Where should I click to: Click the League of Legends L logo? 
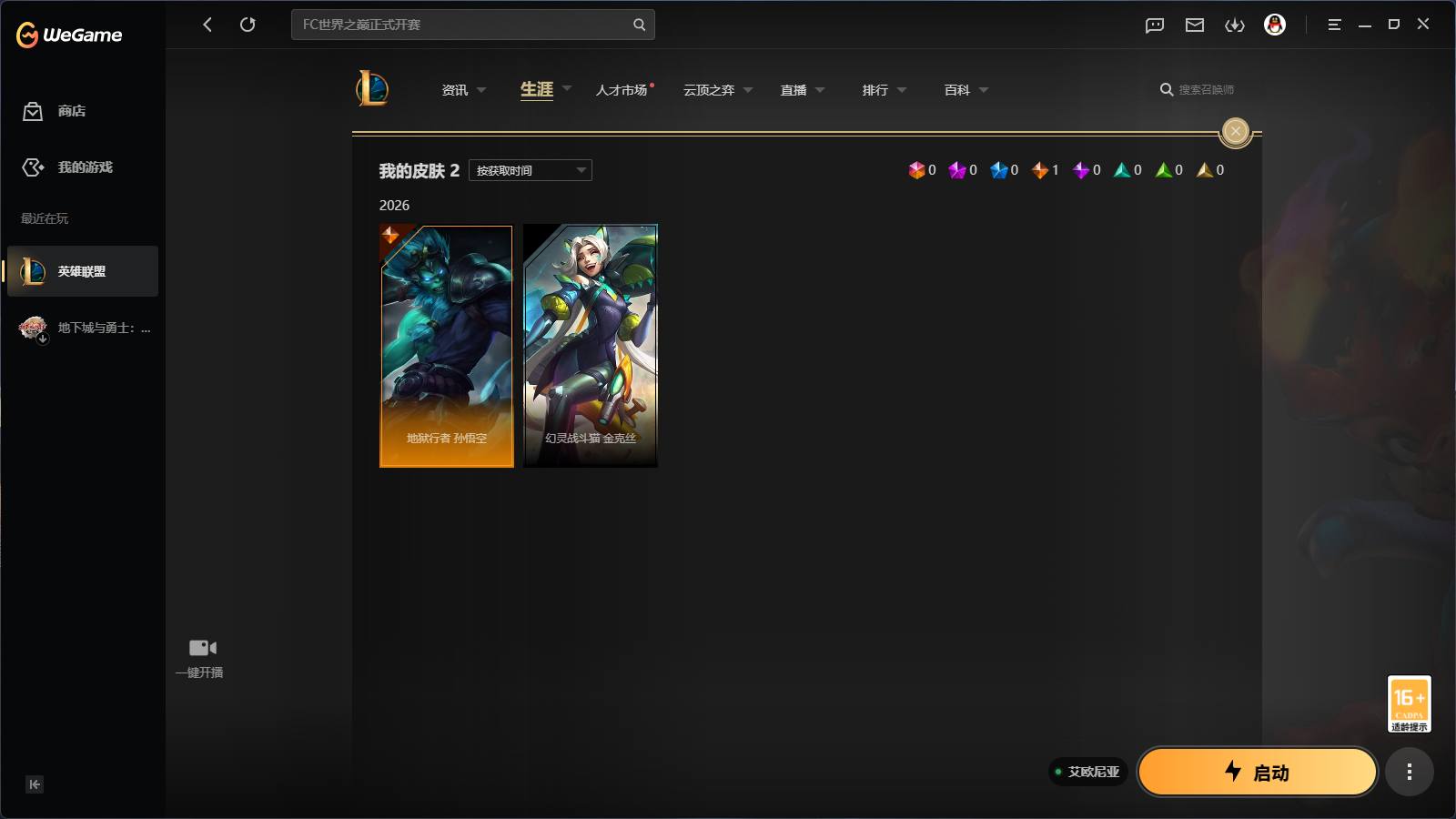pyautogui.click(x=372, y=89)
